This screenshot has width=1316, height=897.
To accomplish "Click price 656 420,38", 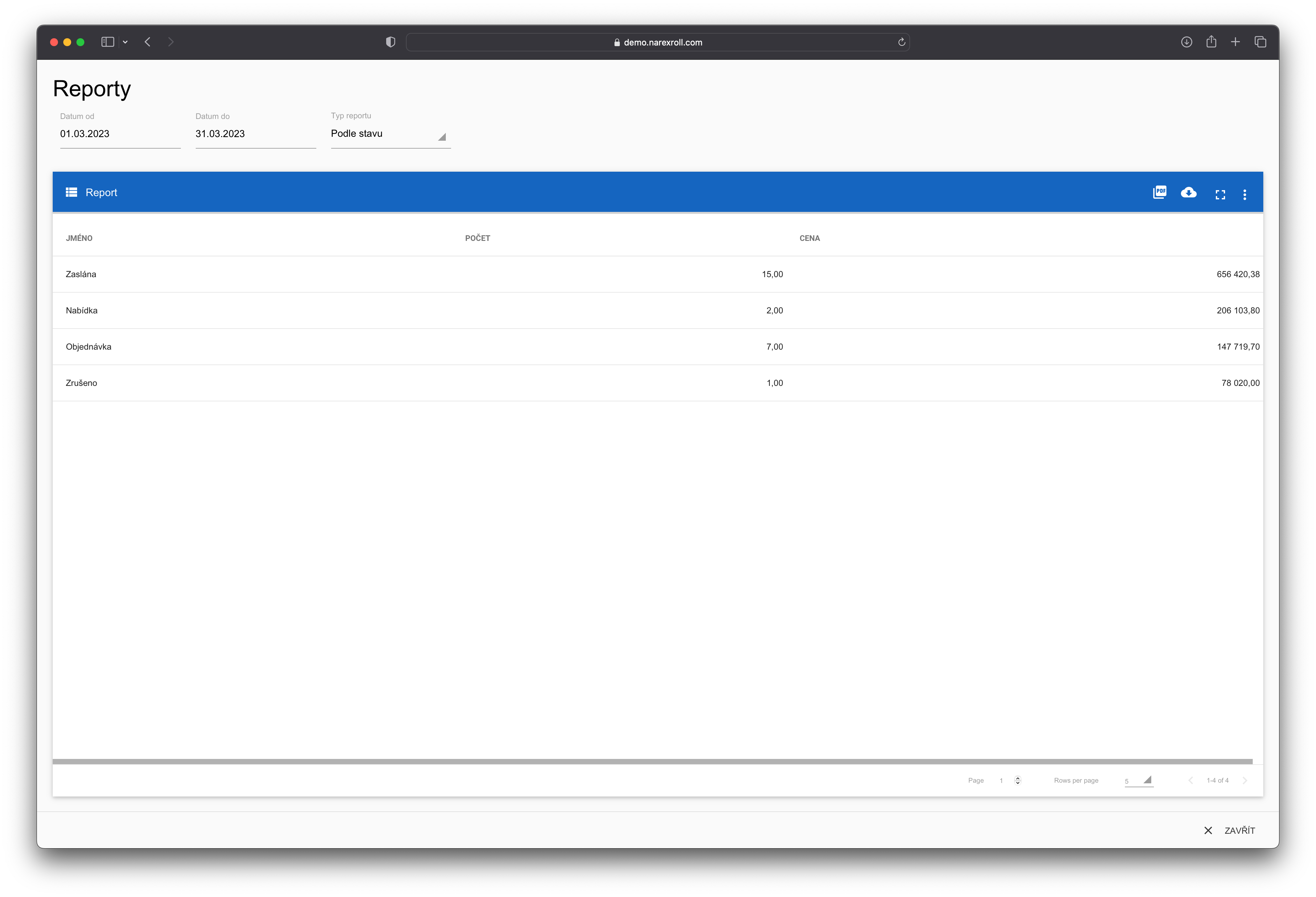I will (1238, 274).
